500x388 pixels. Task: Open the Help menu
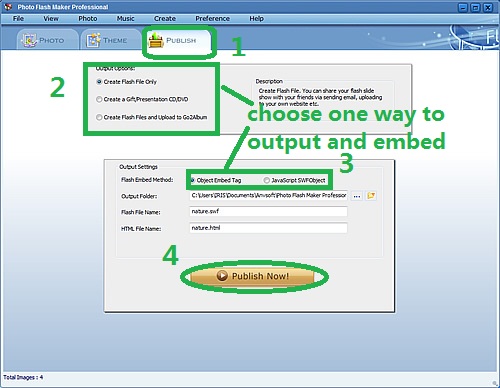click(x=256, y=19)
